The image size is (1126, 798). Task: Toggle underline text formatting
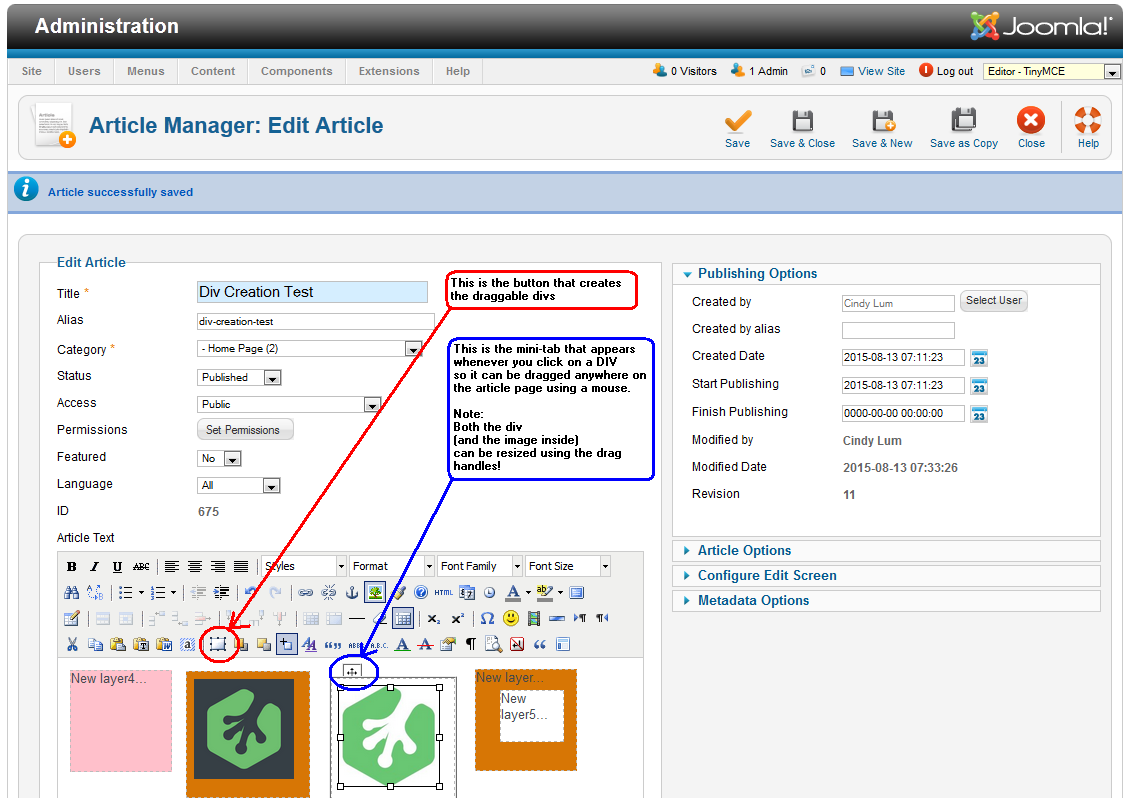pos(118,567)
